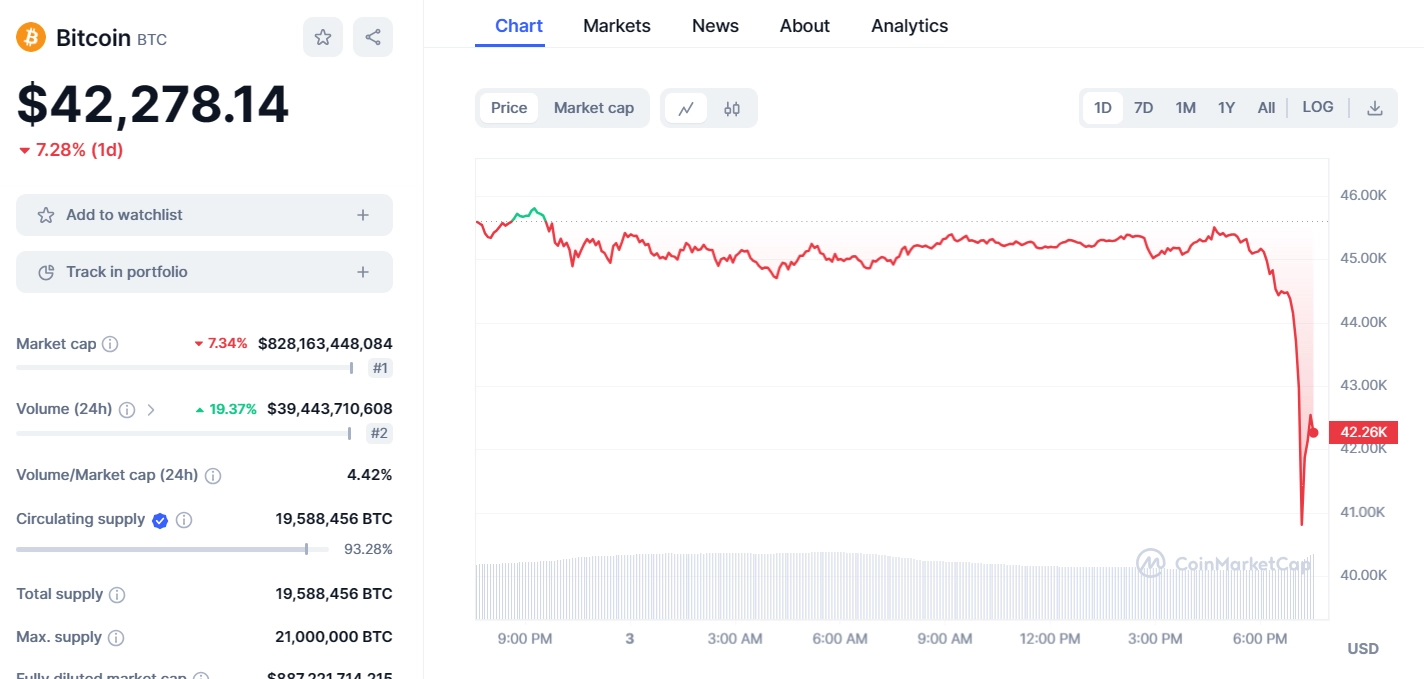Set chart range to 1Y
The image size is (1424, 679).
[x=1227, y=108]
